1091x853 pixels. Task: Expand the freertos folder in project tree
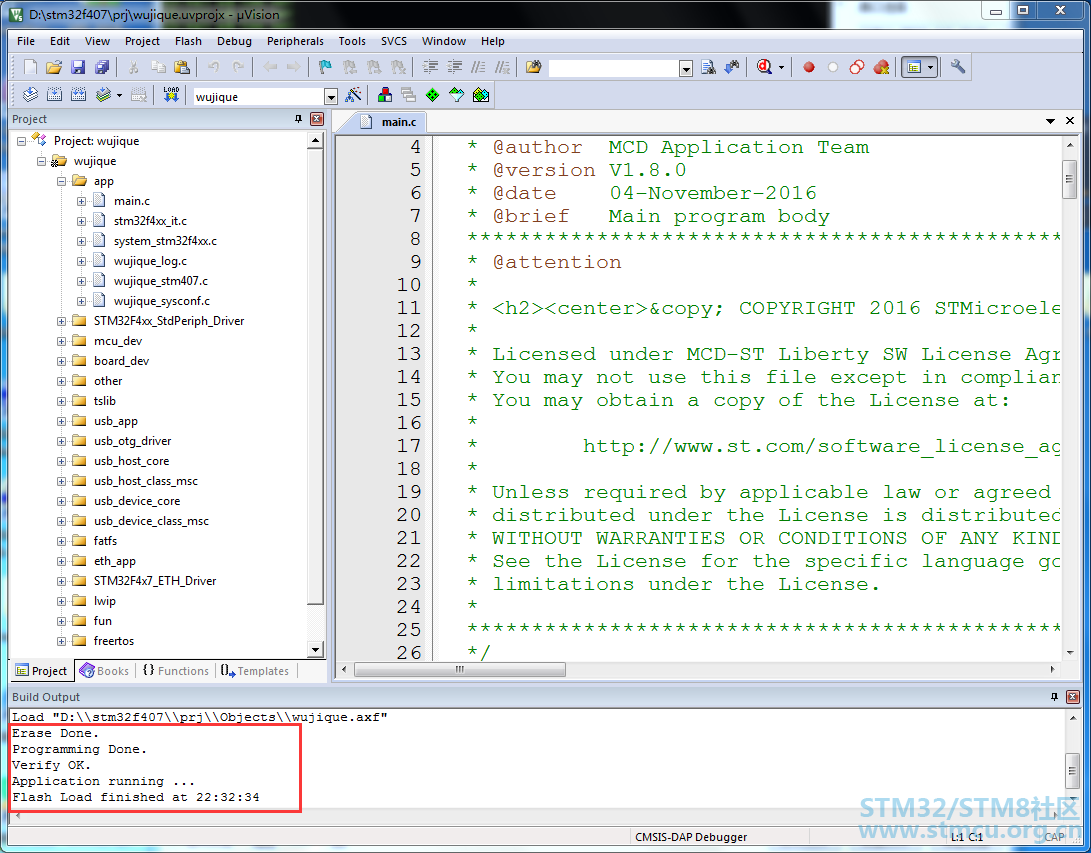[x=61, y=641]
